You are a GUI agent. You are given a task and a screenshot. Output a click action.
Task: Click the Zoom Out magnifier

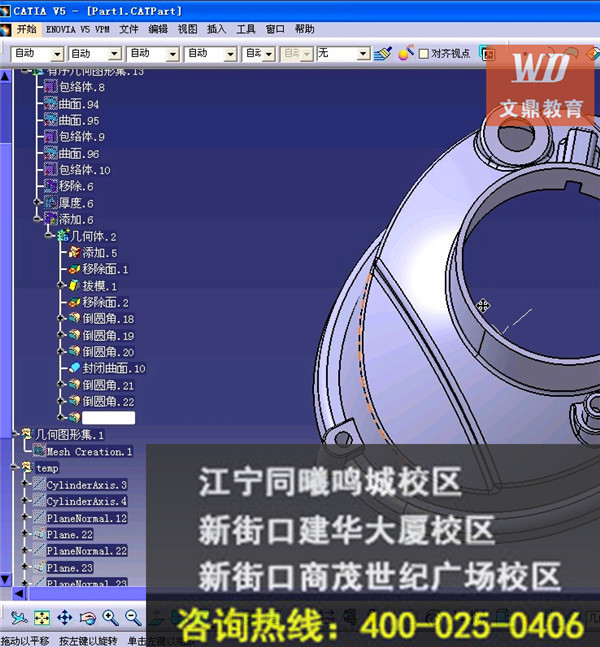(133, 618)
